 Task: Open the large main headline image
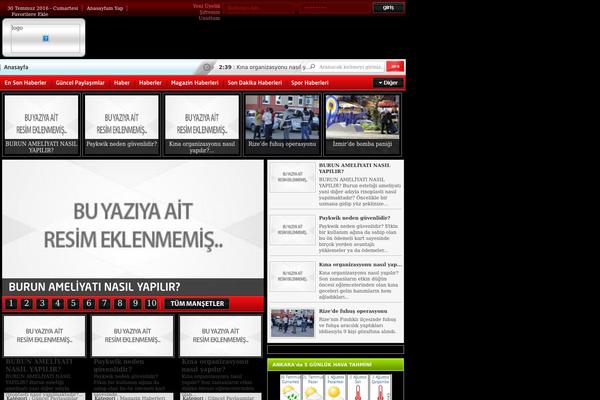tap(133, 219)
